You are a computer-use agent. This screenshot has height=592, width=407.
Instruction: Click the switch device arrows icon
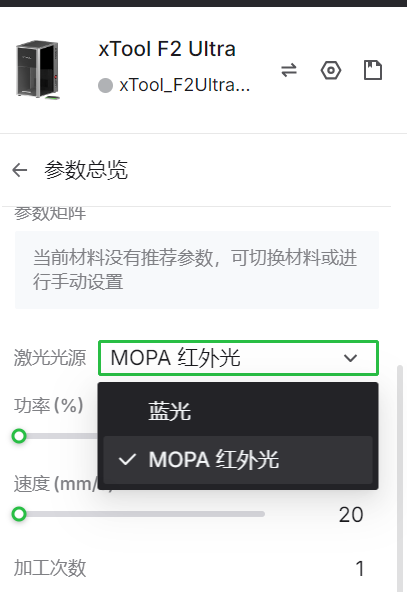click(289, 70)
